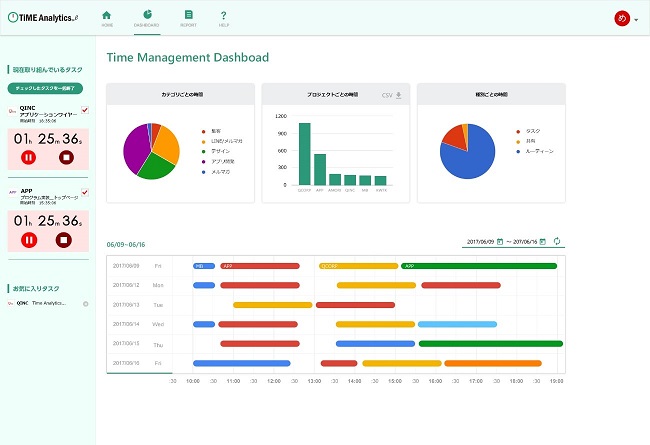Click the 現在取り組んでいるタスク section heading
The height and width of the screenshot is (445, 650).
coord(47,70)
